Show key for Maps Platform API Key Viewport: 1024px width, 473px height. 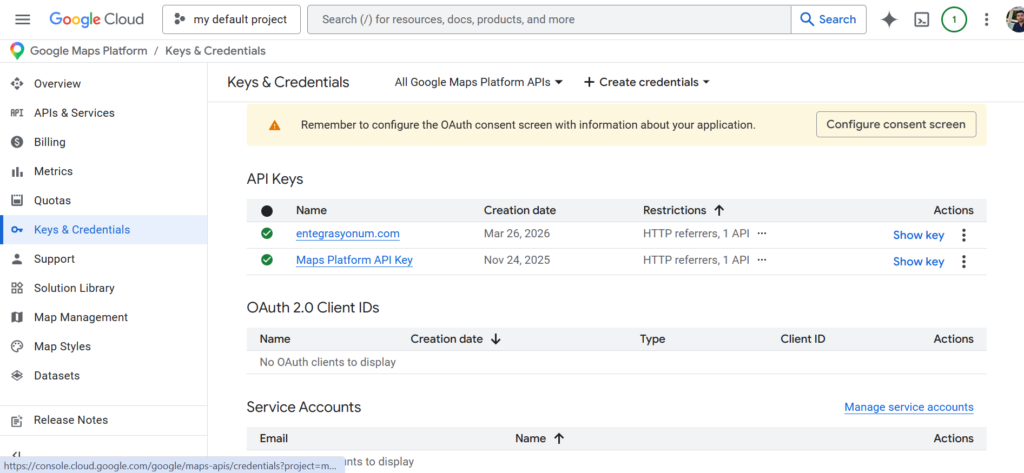tap(918, 261)
